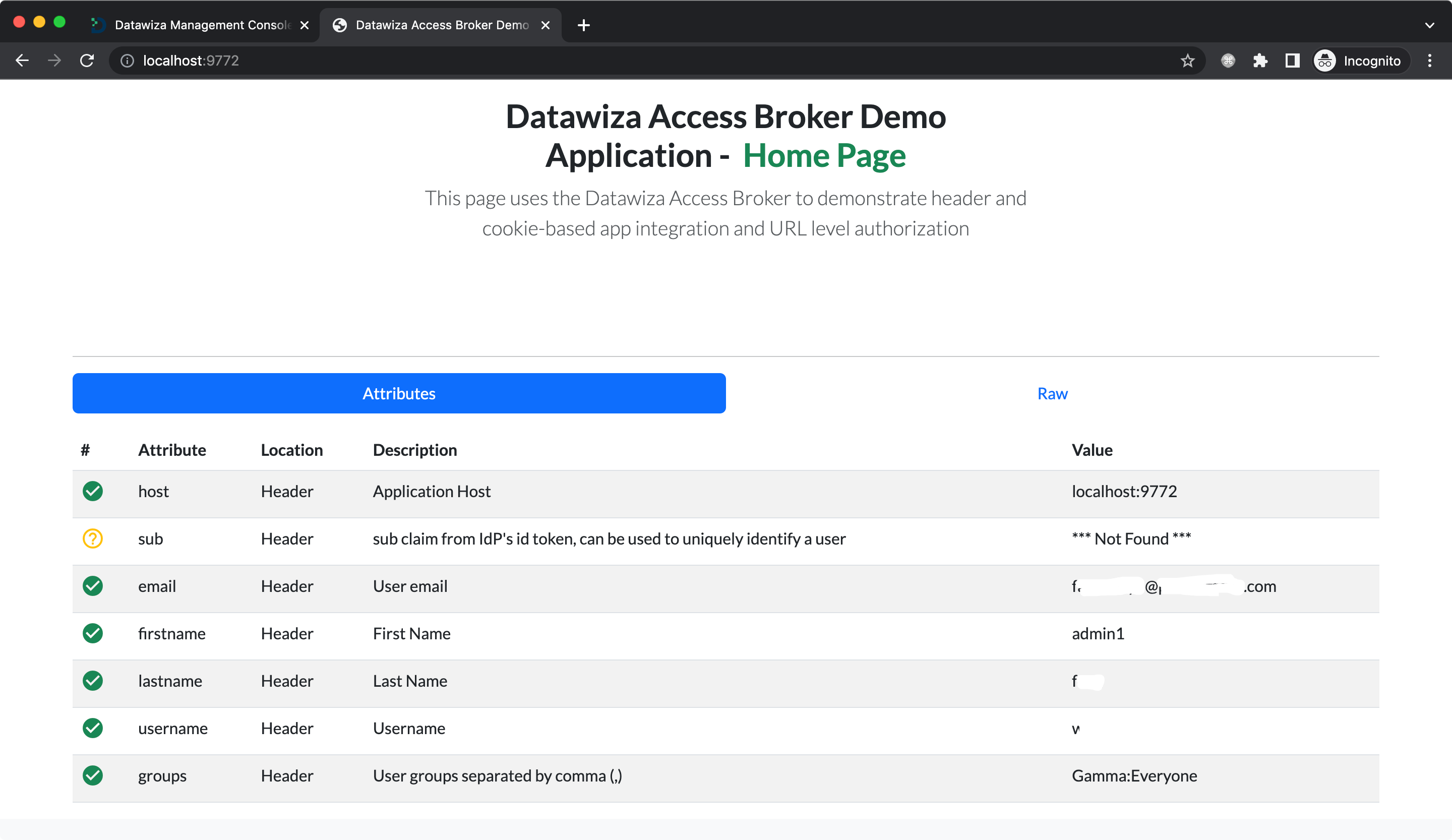Reload the localhost page

pyautogui.click(x=87, y=61)
